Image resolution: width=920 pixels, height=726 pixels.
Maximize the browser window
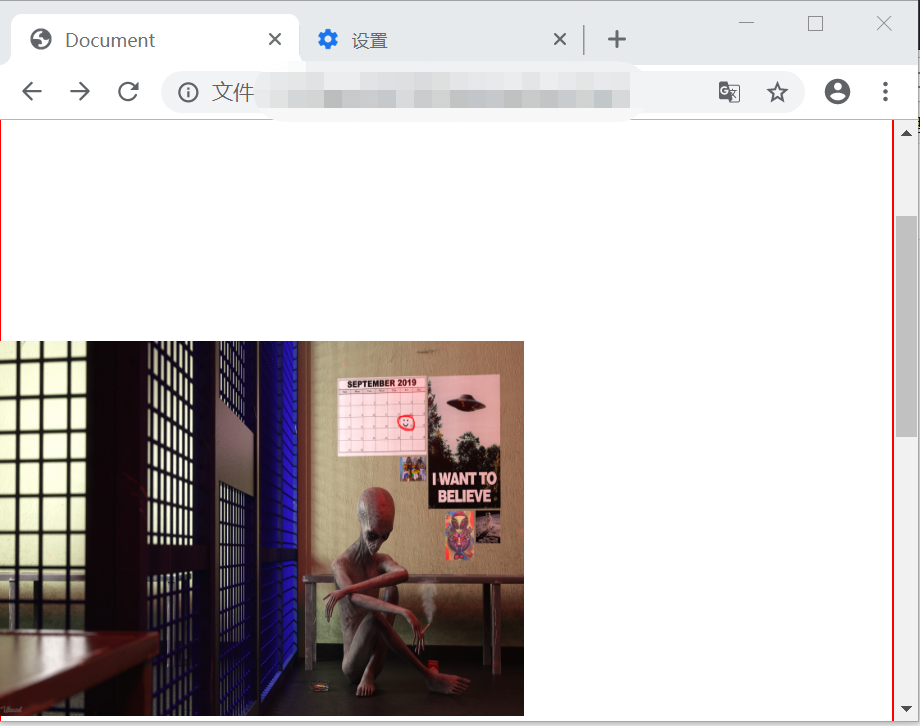(x=816, y=23)
